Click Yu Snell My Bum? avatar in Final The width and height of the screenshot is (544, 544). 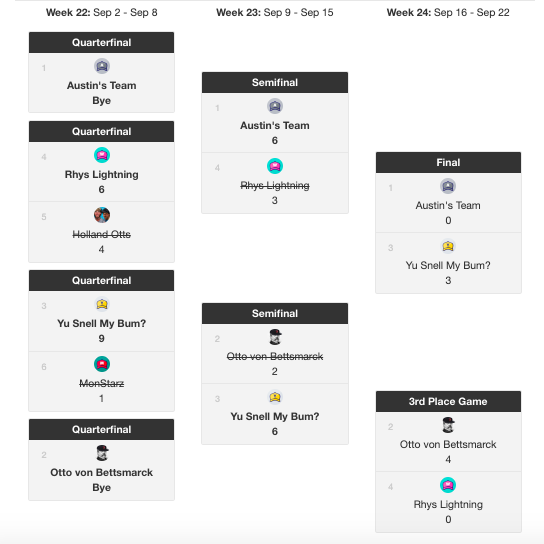[448, 246]
